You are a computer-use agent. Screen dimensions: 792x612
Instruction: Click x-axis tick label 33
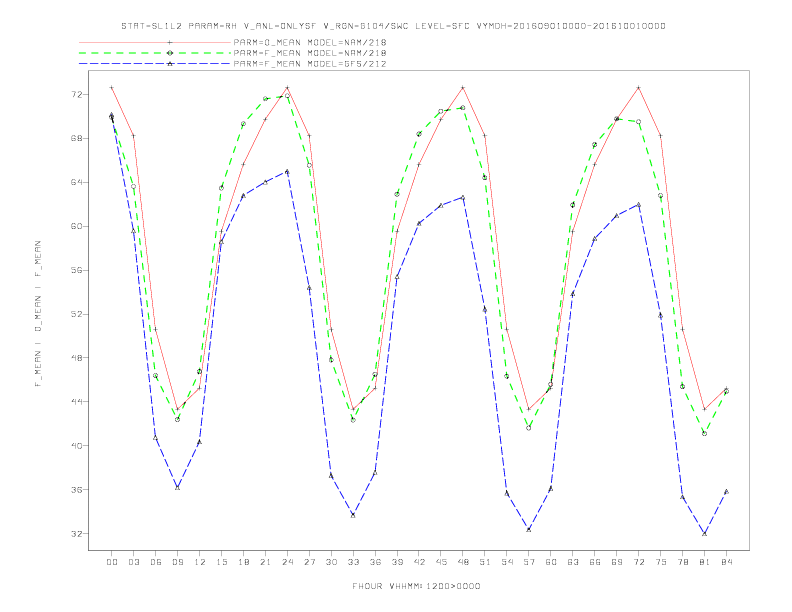point(353,562)
